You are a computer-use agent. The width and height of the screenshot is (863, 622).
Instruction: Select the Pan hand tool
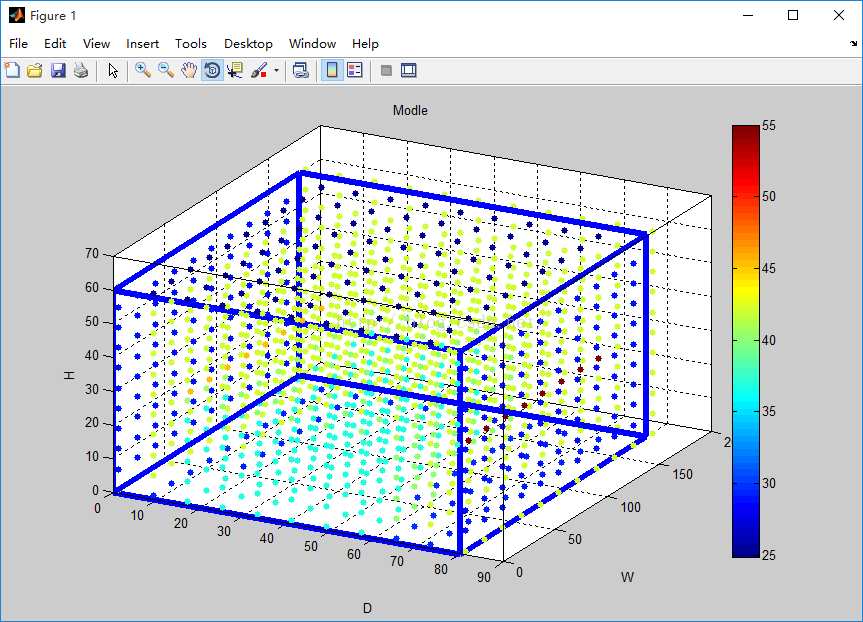(x=189, y=70)
